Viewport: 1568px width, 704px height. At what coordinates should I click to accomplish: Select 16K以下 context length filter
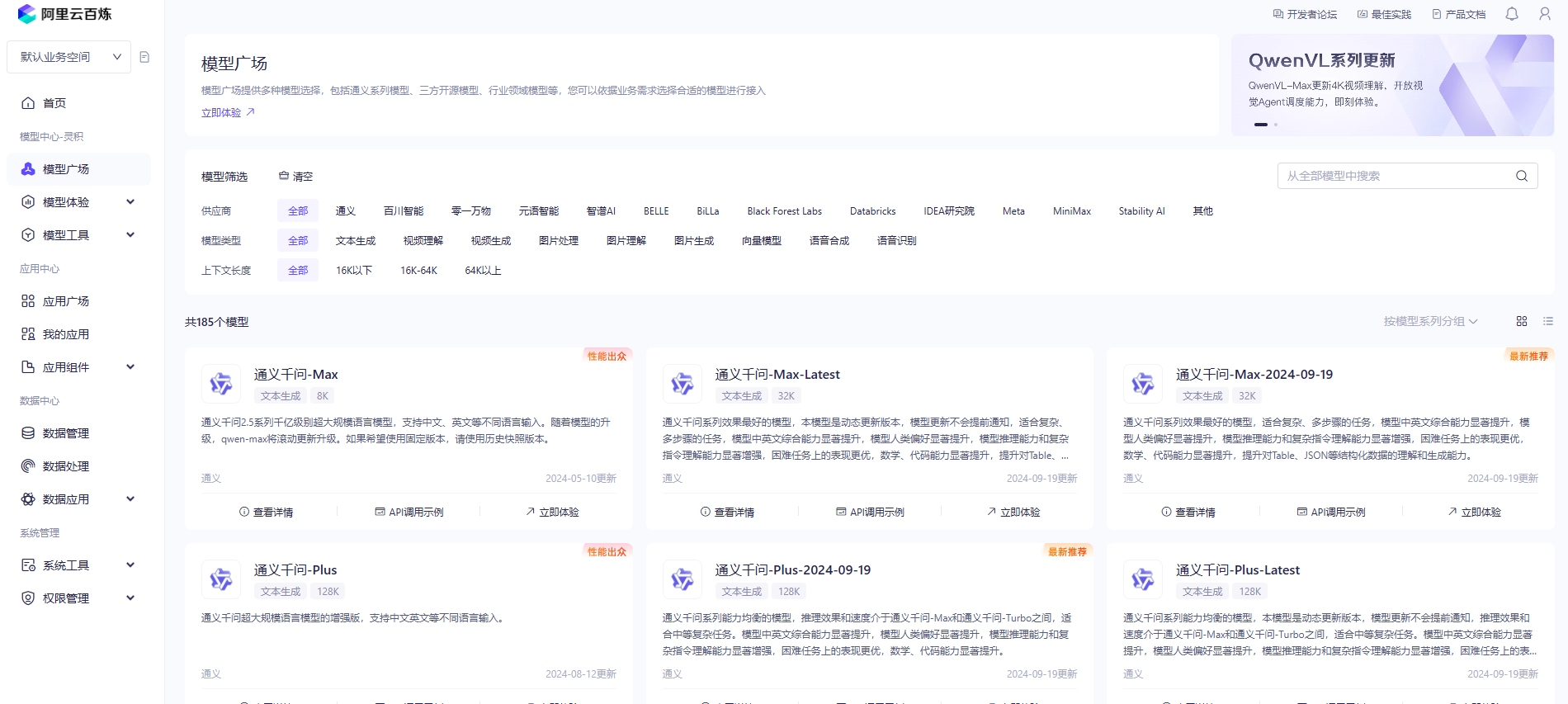pyautogui.click(x=354, y=271)
